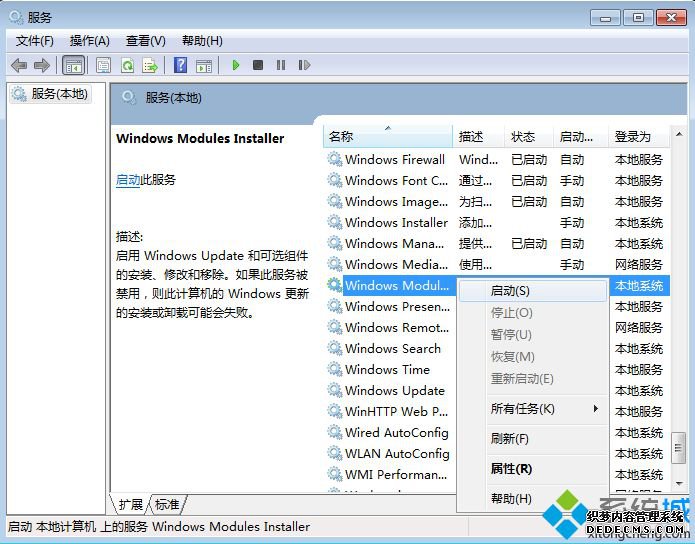The width and height of the screenshot is (695, 544).
Task: Select the Windows Time service row
Action: click(x=390, y=369)
